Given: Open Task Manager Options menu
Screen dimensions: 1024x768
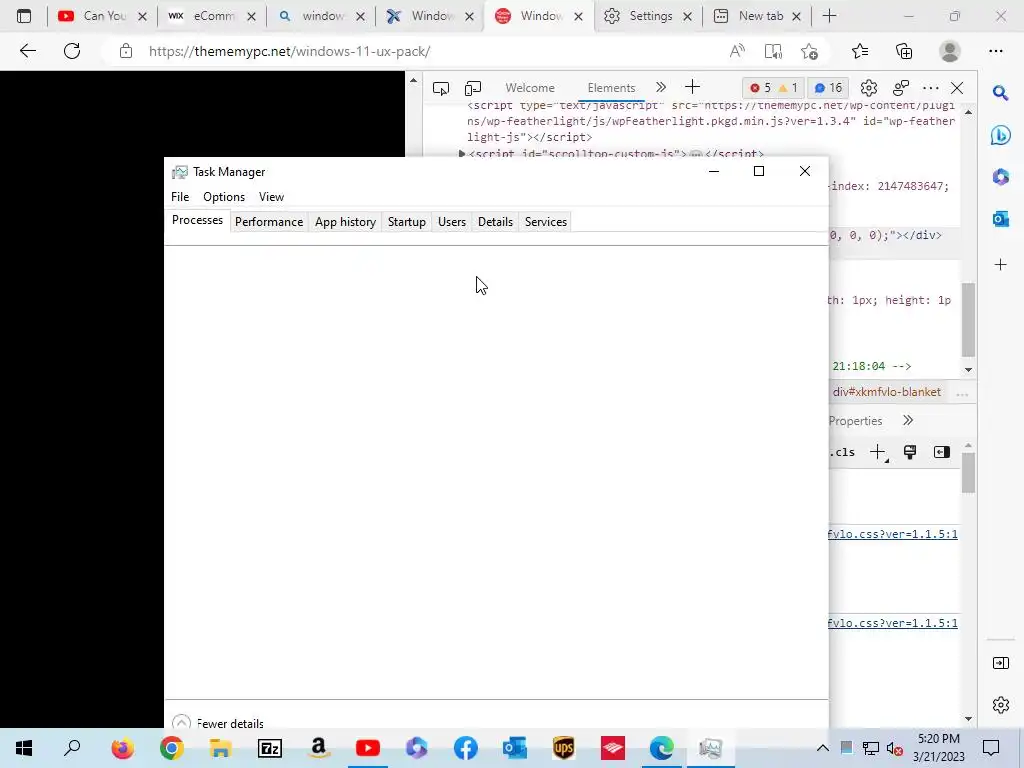Looking at the screenshot, I should 223,197.
